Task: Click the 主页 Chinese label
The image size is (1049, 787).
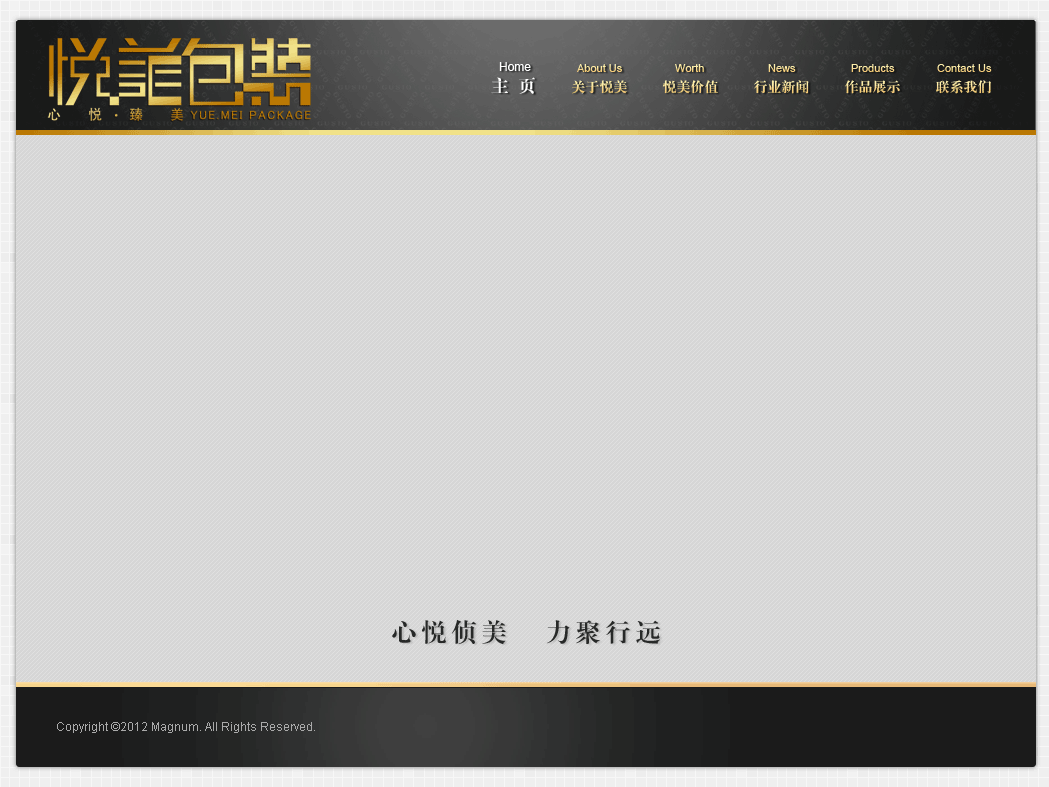Action: coord(514,87)
